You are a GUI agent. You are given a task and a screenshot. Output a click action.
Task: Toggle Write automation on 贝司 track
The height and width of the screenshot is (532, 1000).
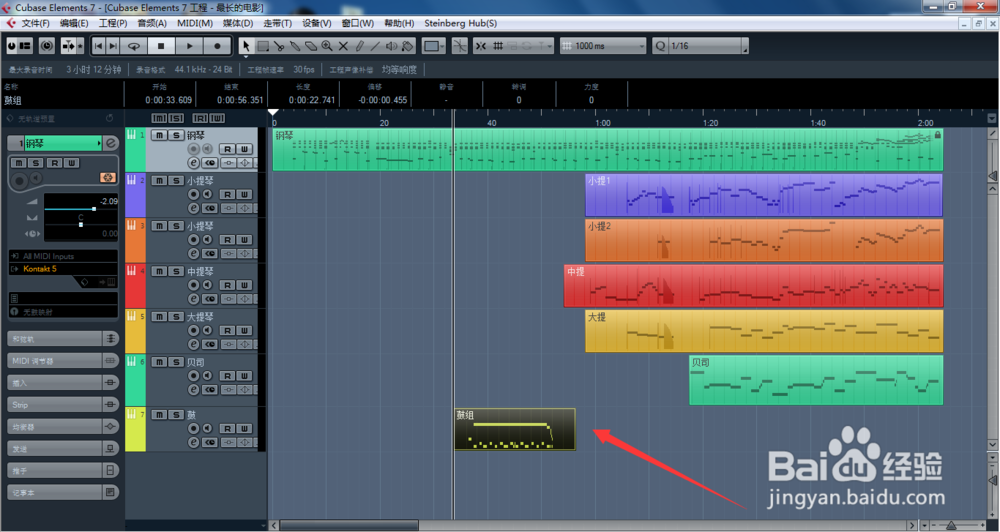[x=244, y=376]
